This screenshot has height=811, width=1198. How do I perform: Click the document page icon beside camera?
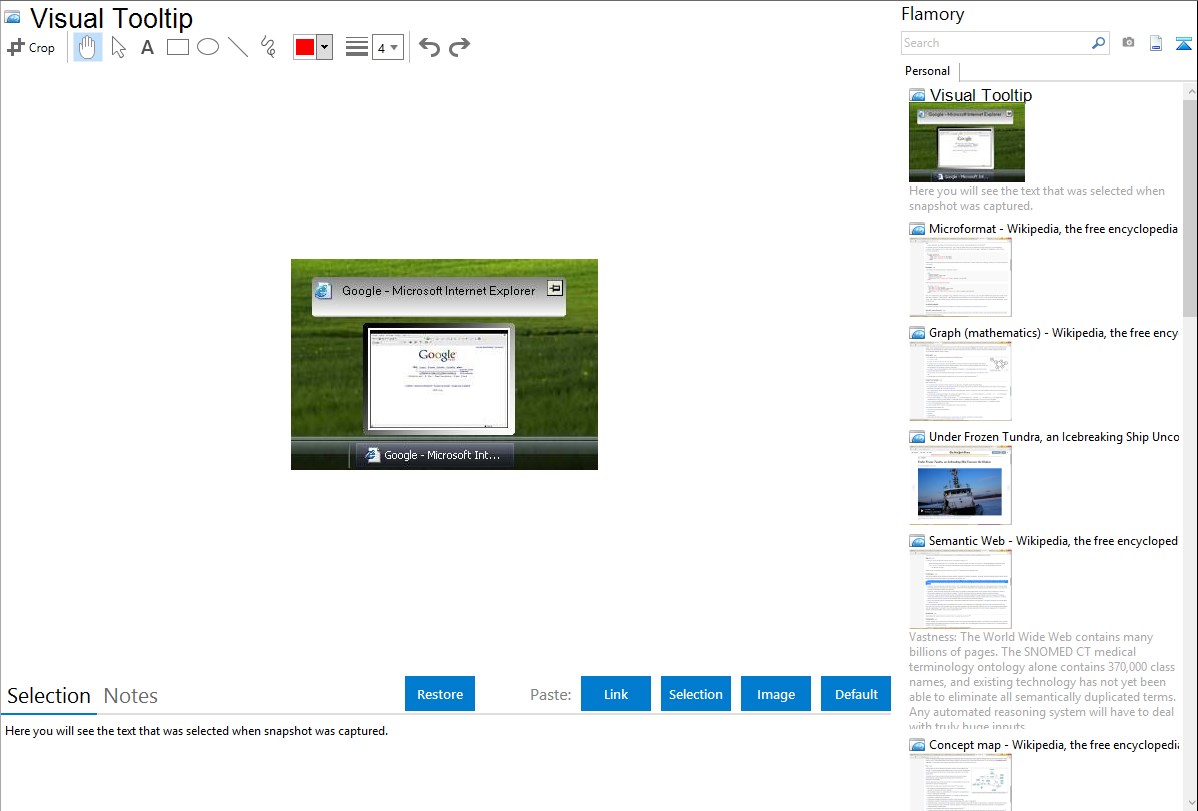pos(1156,44)
